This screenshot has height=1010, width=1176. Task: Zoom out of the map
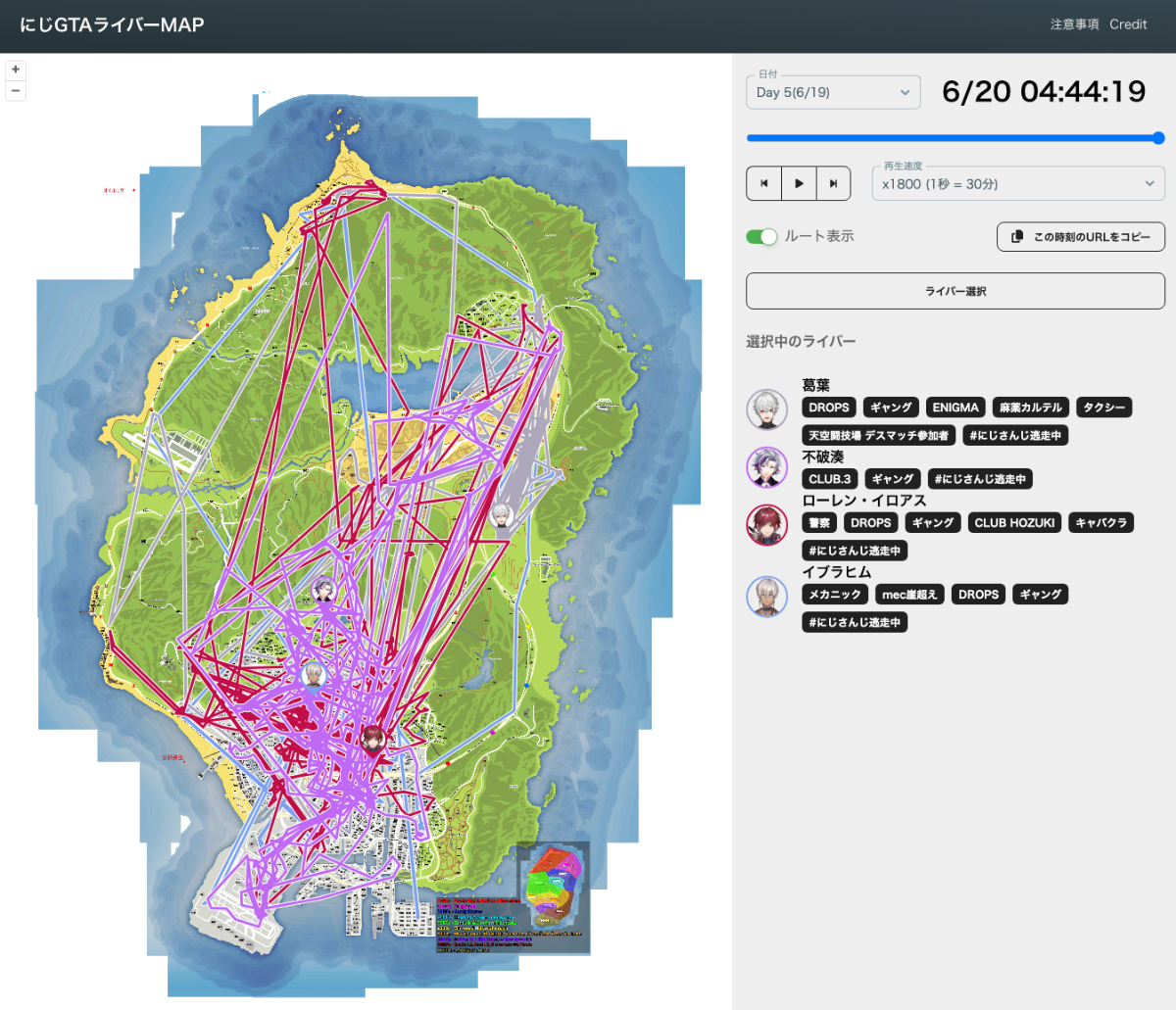tap(16, 91)
